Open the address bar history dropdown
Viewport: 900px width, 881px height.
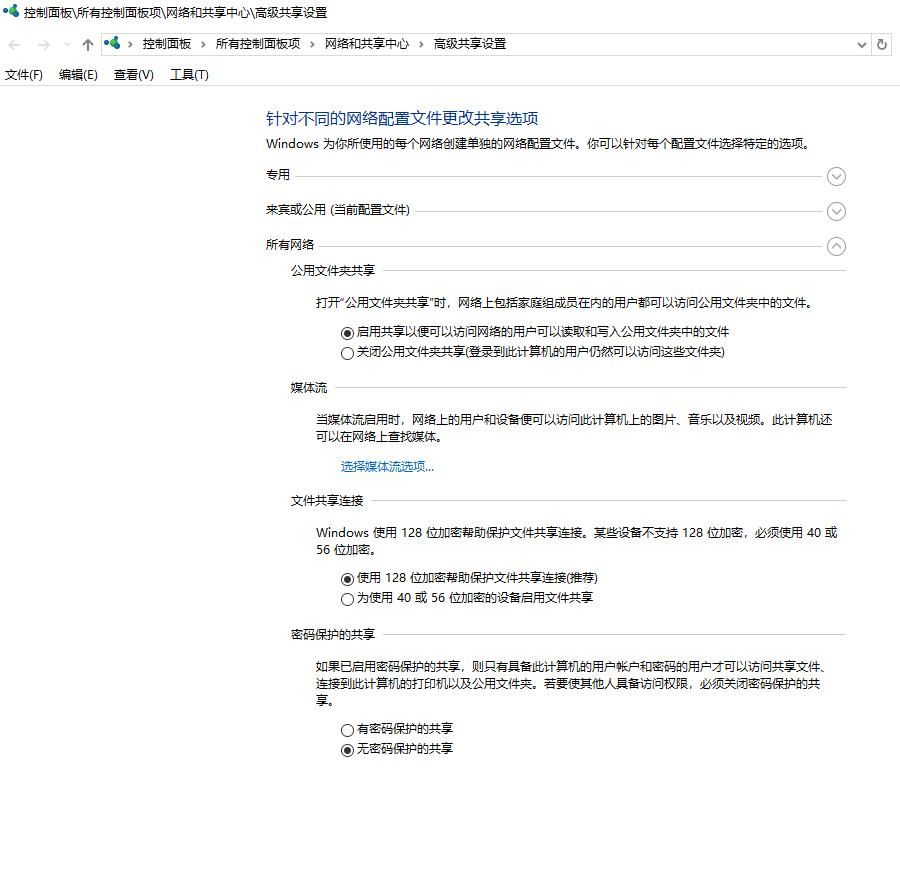click(861, 44)
